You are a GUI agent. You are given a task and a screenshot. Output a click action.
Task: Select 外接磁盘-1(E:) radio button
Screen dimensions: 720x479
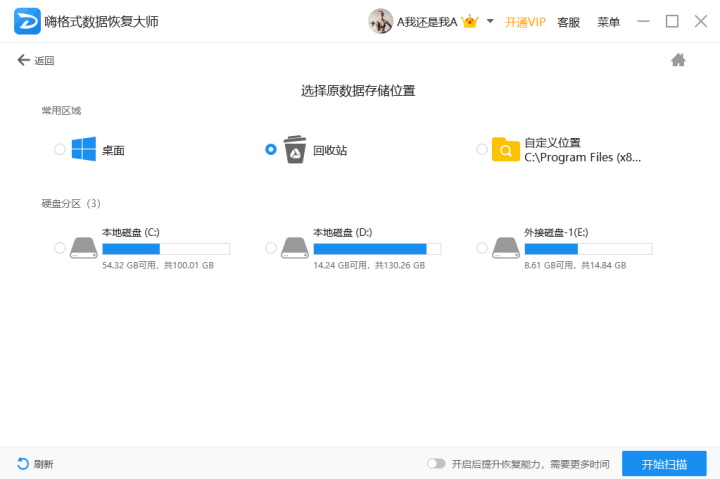pos(482,248)
